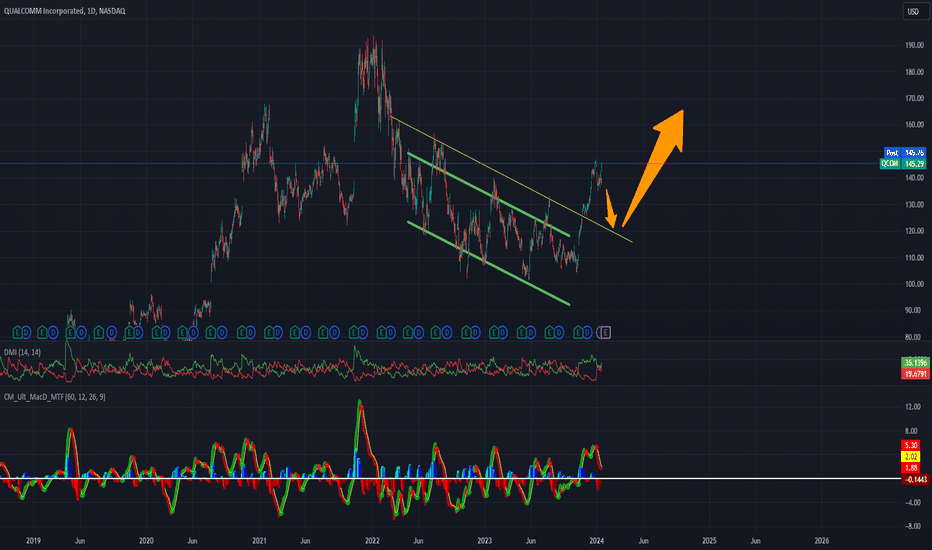Click the dark red histogram value -0.1443

915,479
